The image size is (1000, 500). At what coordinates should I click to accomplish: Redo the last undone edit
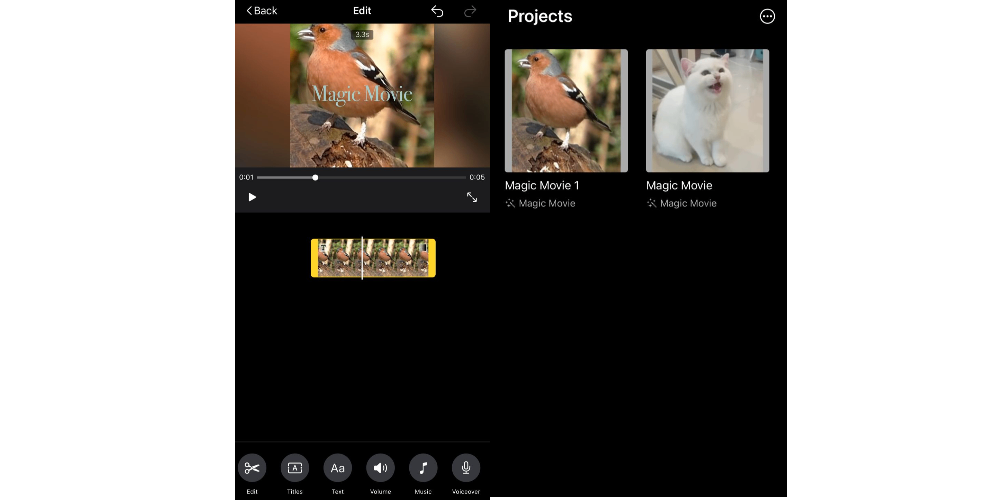(x=470, y=11)
